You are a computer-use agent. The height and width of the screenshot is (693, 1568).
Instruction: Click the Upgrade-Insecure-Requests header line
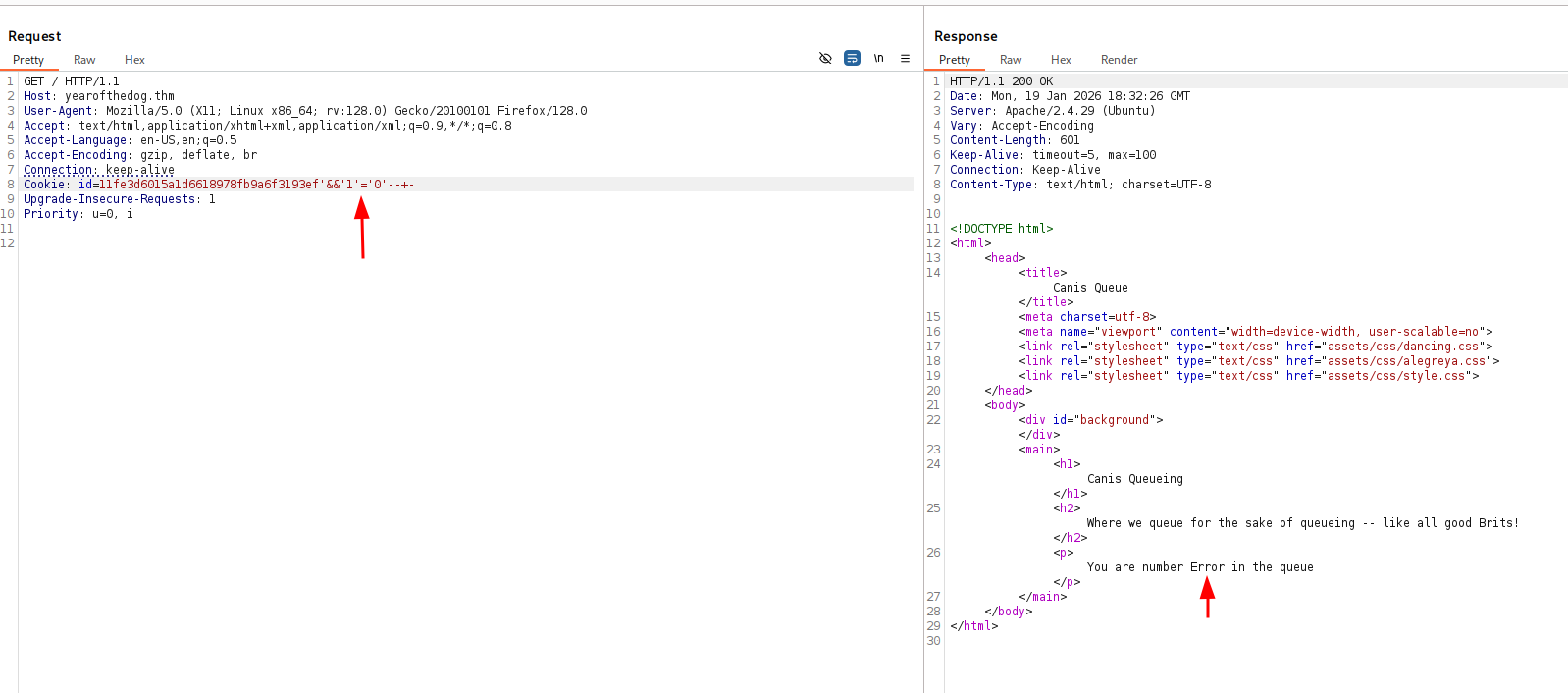pos(119,199)
